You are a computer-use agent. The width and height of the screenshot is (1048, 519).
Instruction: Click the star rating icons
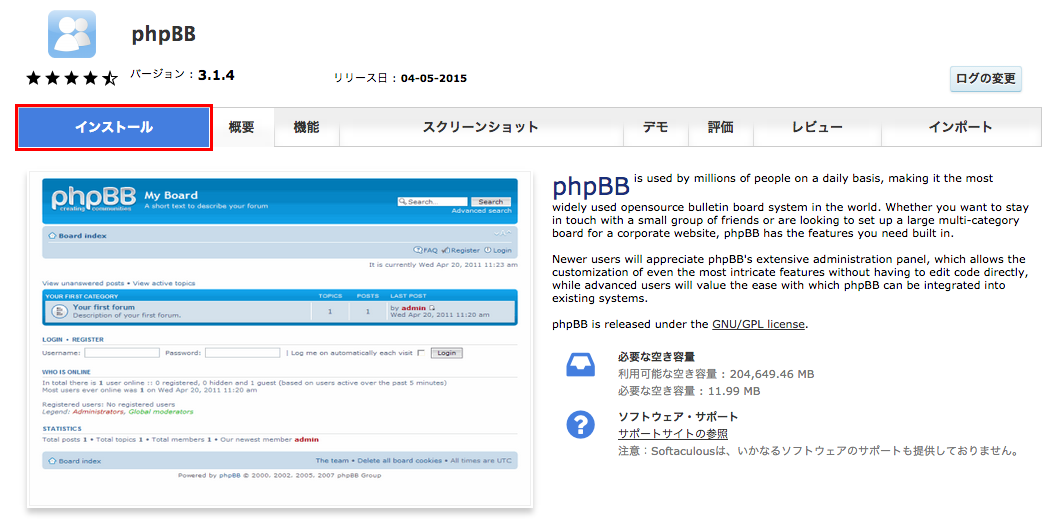[x=72, y=77]
